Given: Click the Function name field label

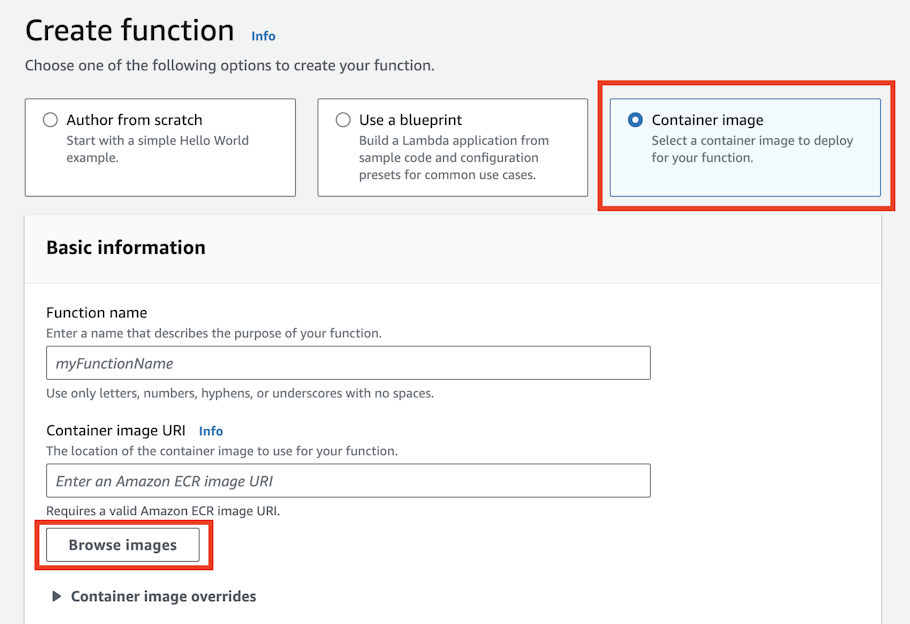Looking at the screenshot, I should point(96,313).
